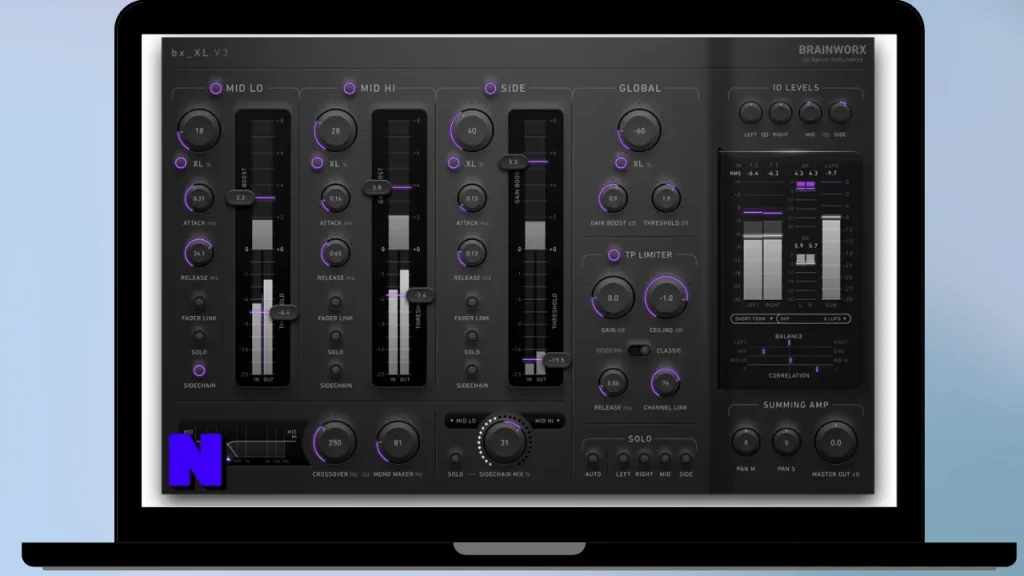Image resolution: width=1024 pixels, height=576 pixels.
Task: Enable AUTO in the SOLO section
Action: pos(593,458)
